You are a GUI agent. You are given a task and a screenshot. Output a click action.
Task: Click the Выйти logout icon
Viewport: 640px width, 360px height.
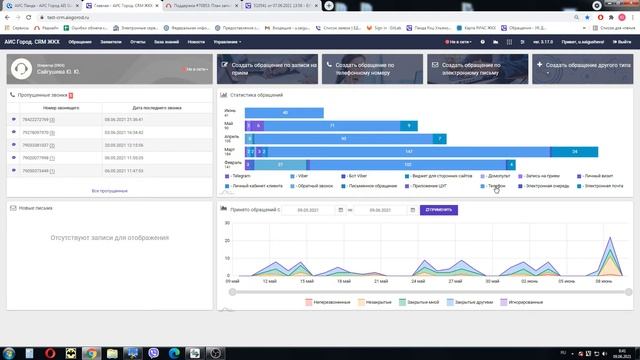coord(622,42)
